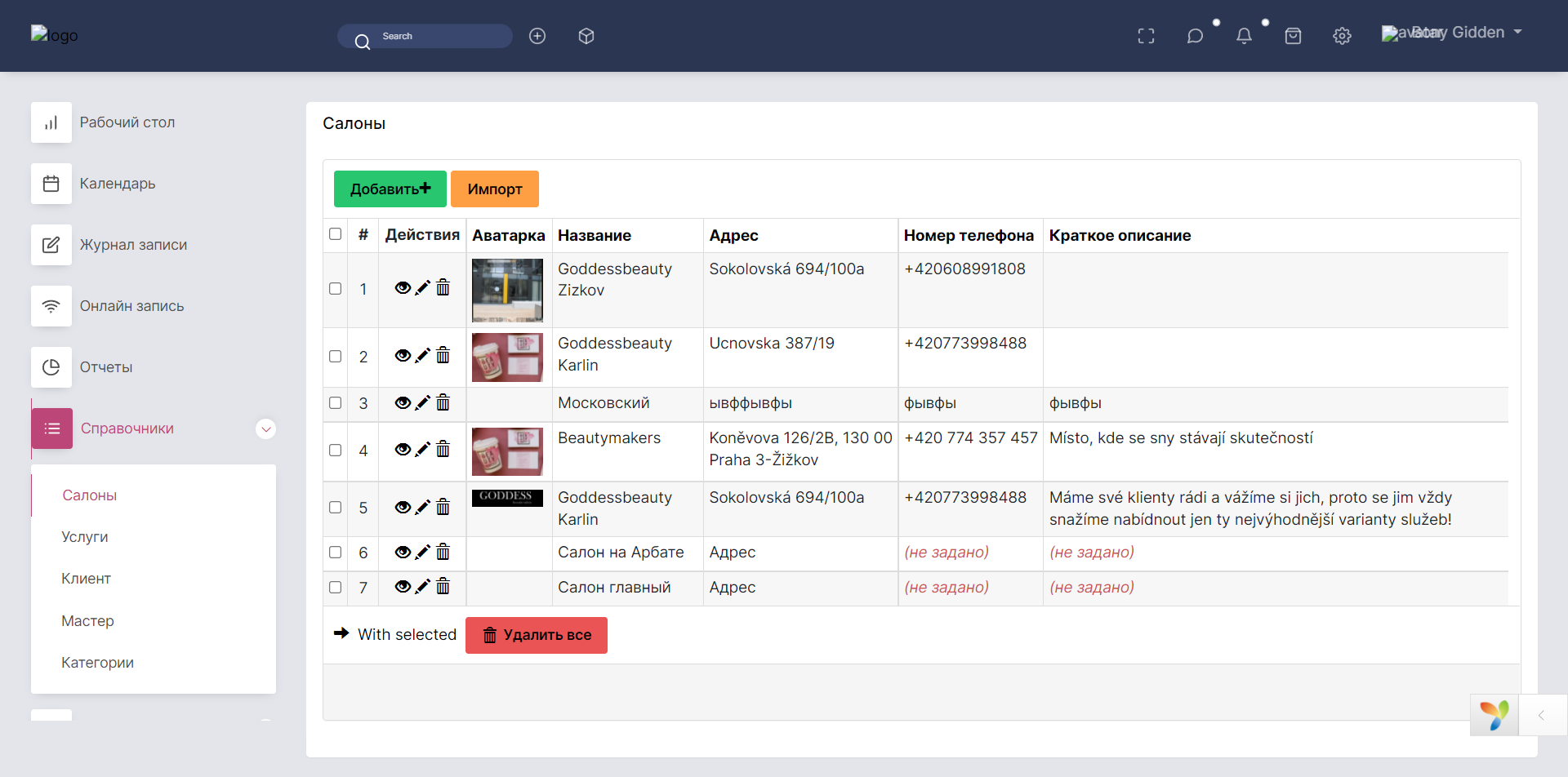Delete the Салон главный row
Image resolution: width=1568 pixels, height=777 pixels.
pos(443,586)
